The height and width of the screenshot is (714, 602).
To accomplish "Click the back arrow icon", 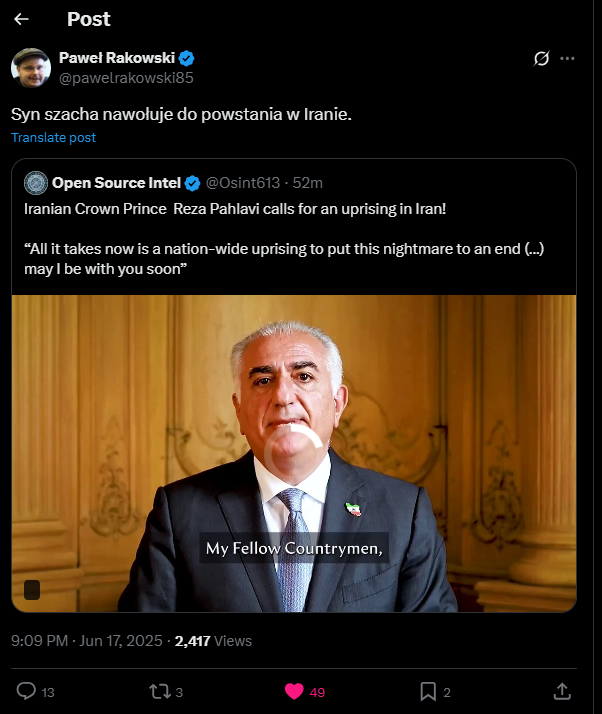I will point(22,19).
